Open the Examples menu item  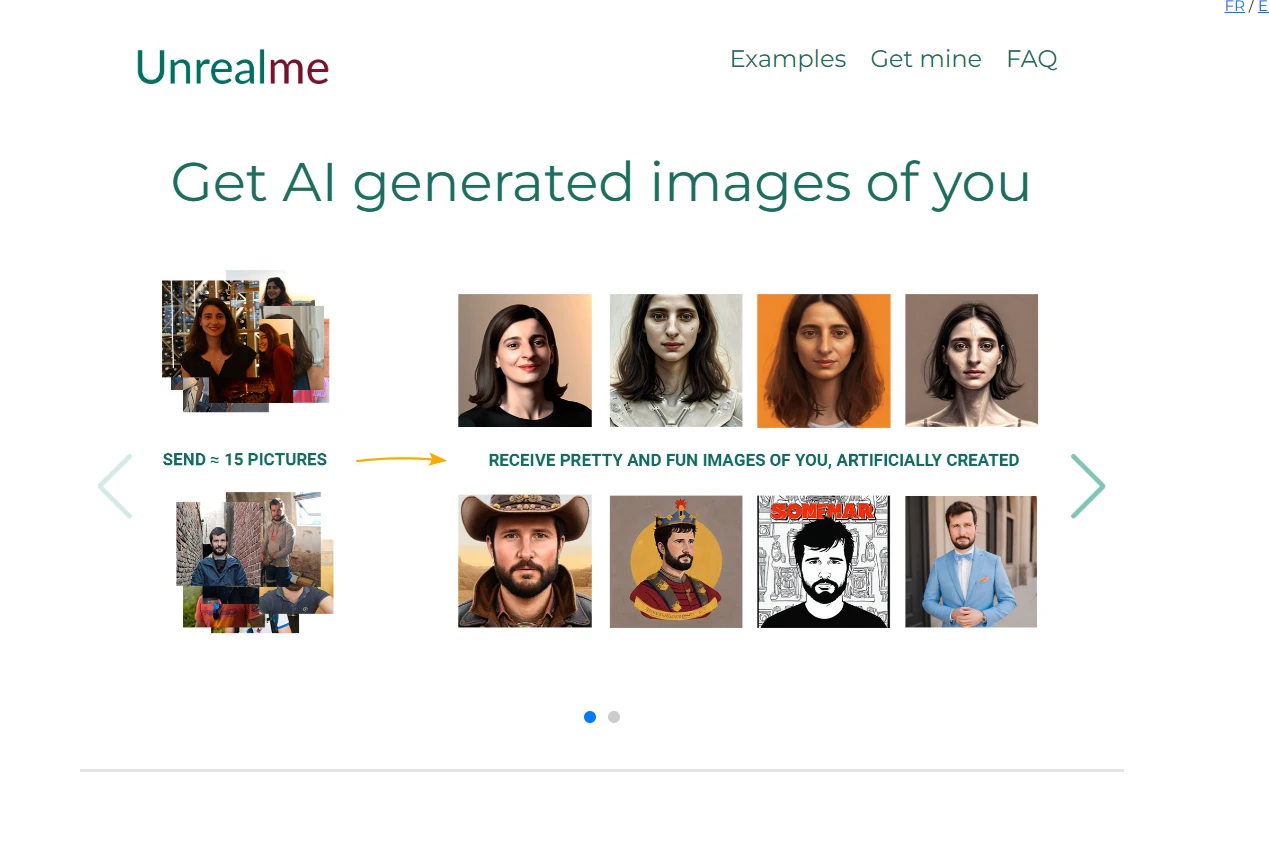(787, 59)
